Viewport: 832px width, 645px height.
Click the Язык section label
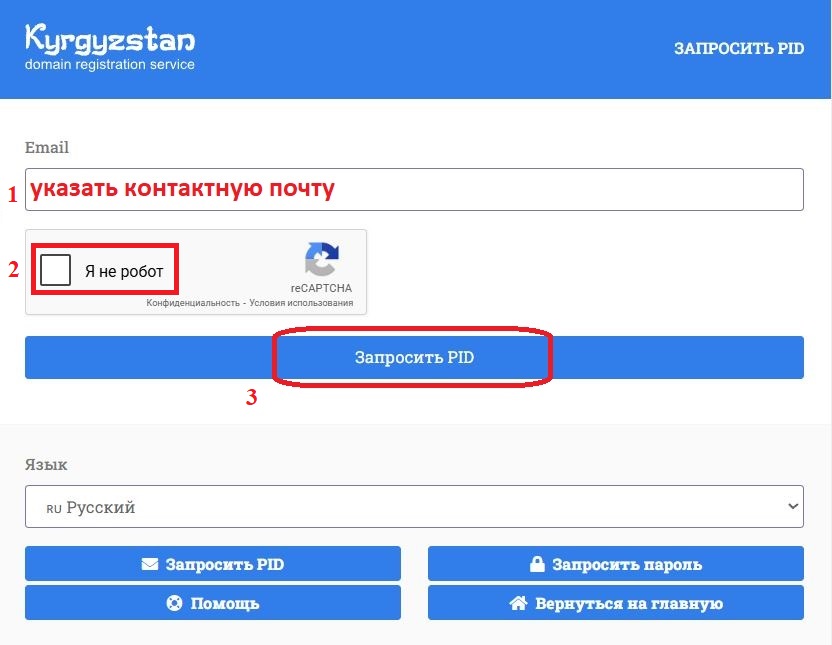point(47,465)
